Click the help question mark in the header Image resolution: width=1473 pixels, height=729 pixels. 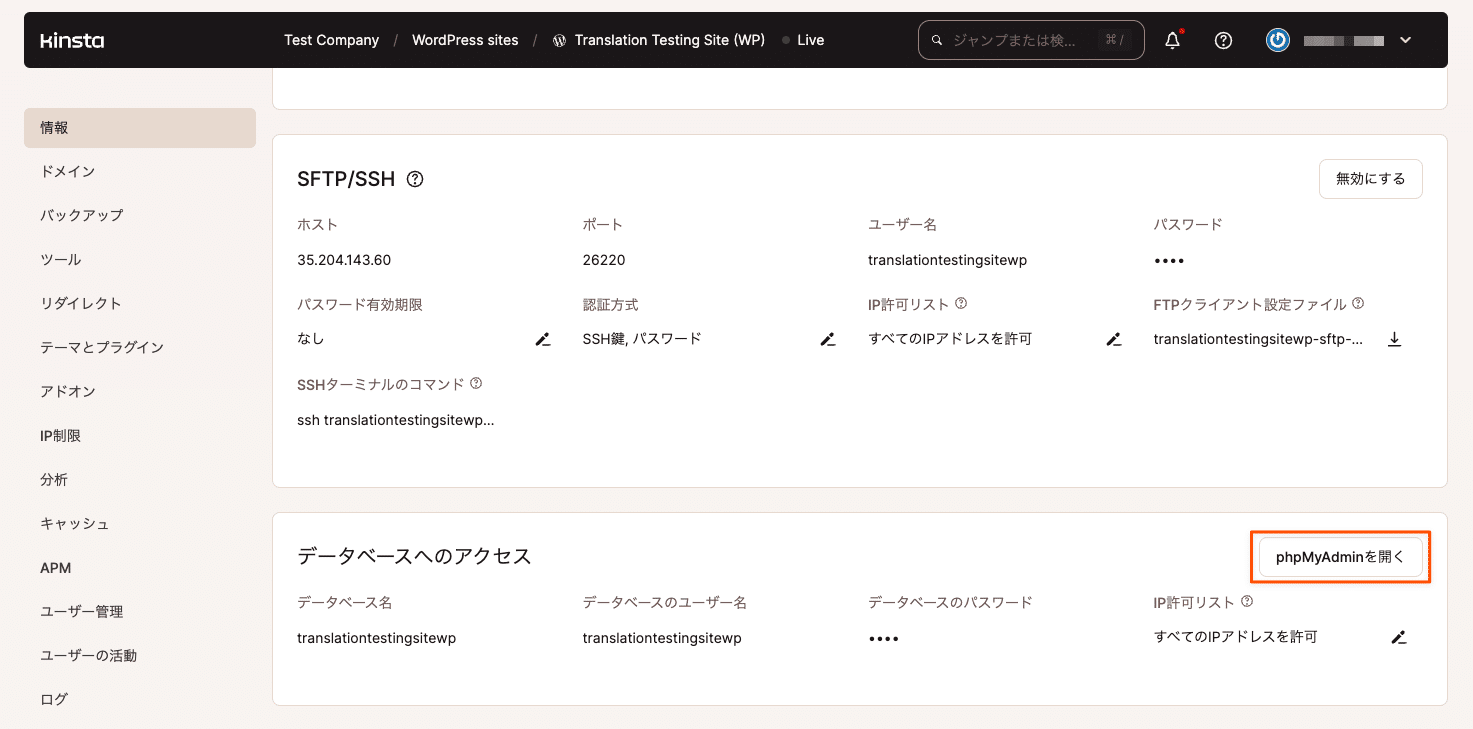coord(1223,40)
